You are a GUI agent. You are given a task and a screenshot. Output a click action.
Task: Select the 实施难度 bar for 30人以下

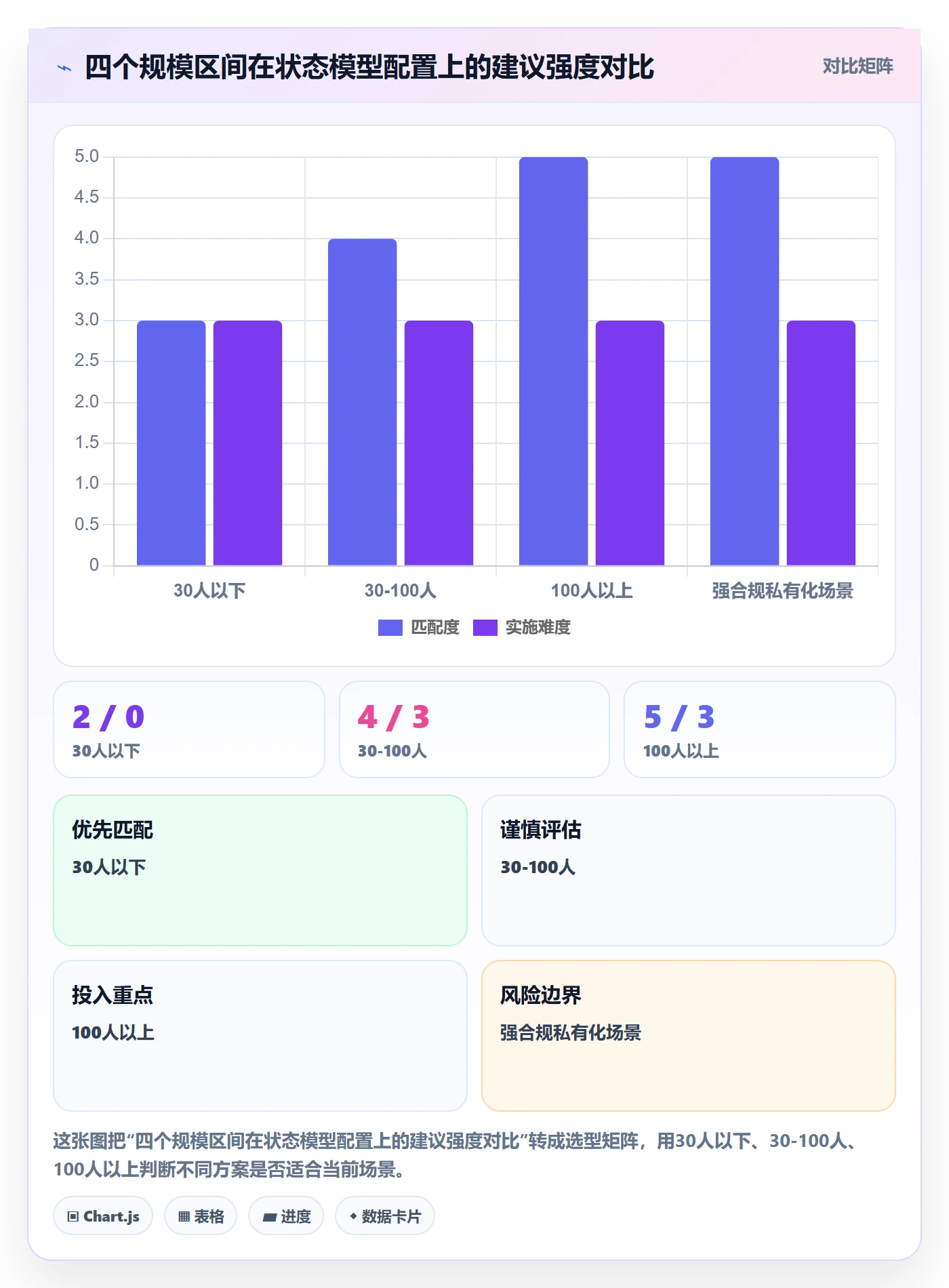click(248, 443)
